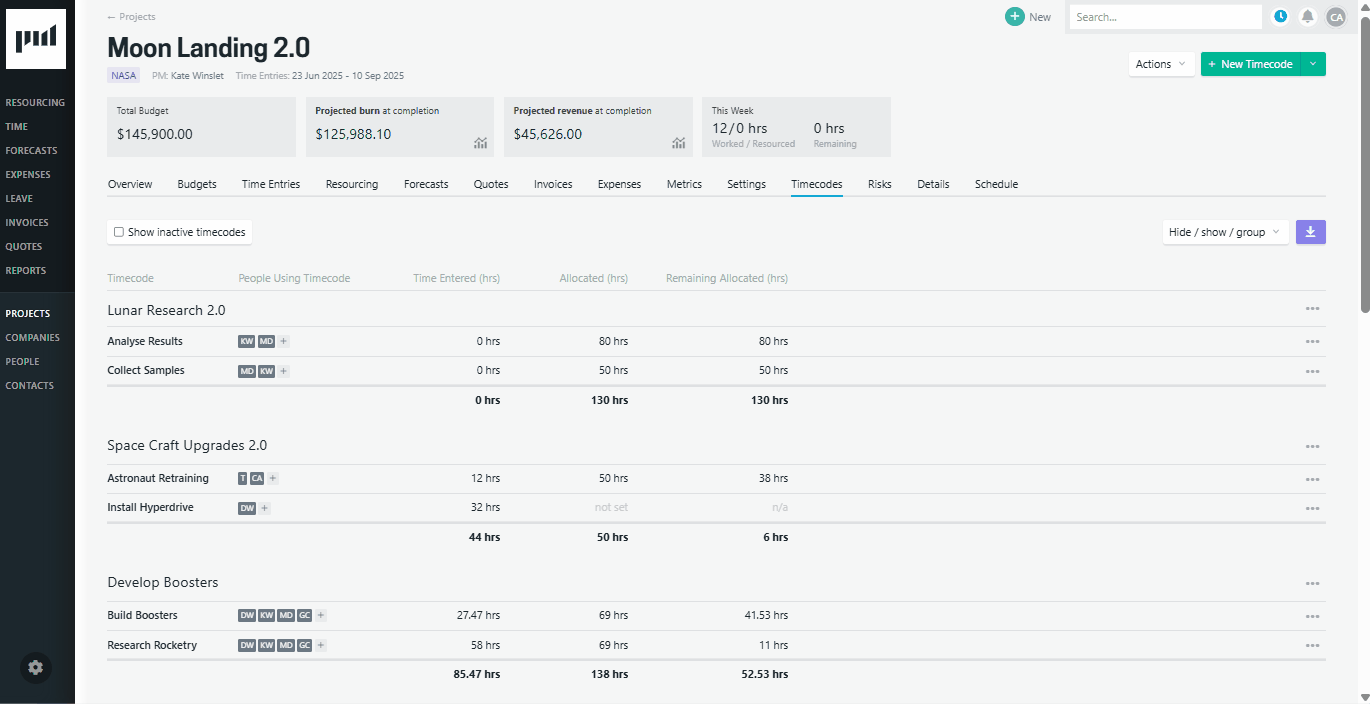
Task: Go back using the Projects link
Action: [131, 16]
